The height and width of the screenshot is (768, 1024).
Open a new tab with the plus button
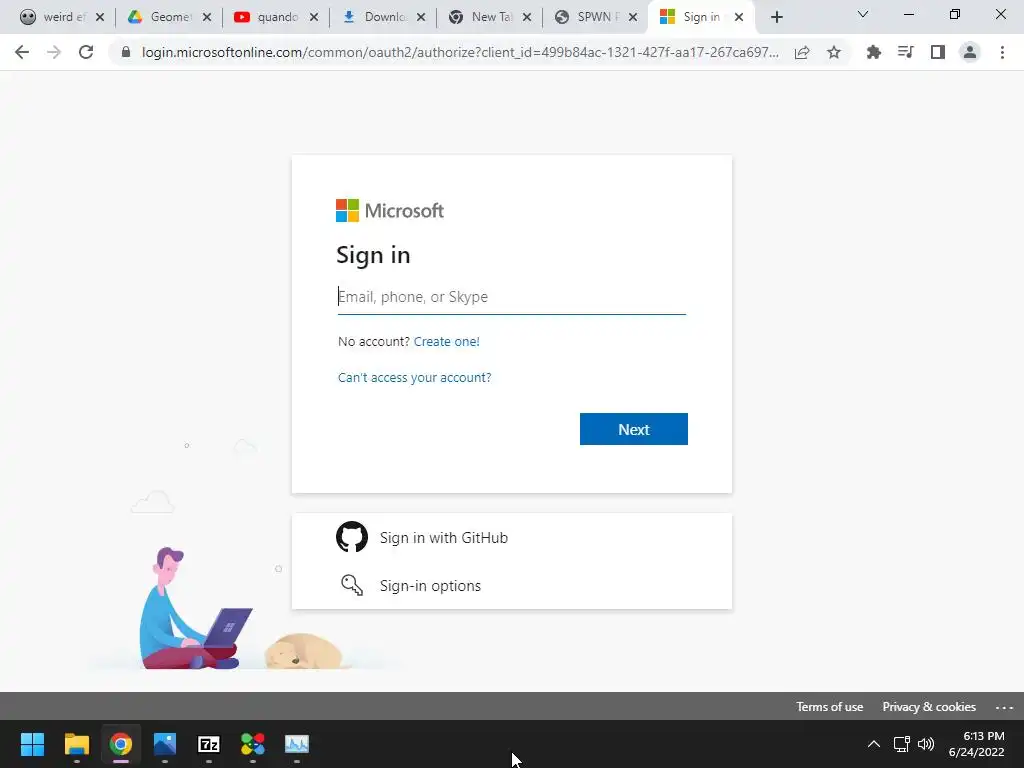tap(776, 17)
